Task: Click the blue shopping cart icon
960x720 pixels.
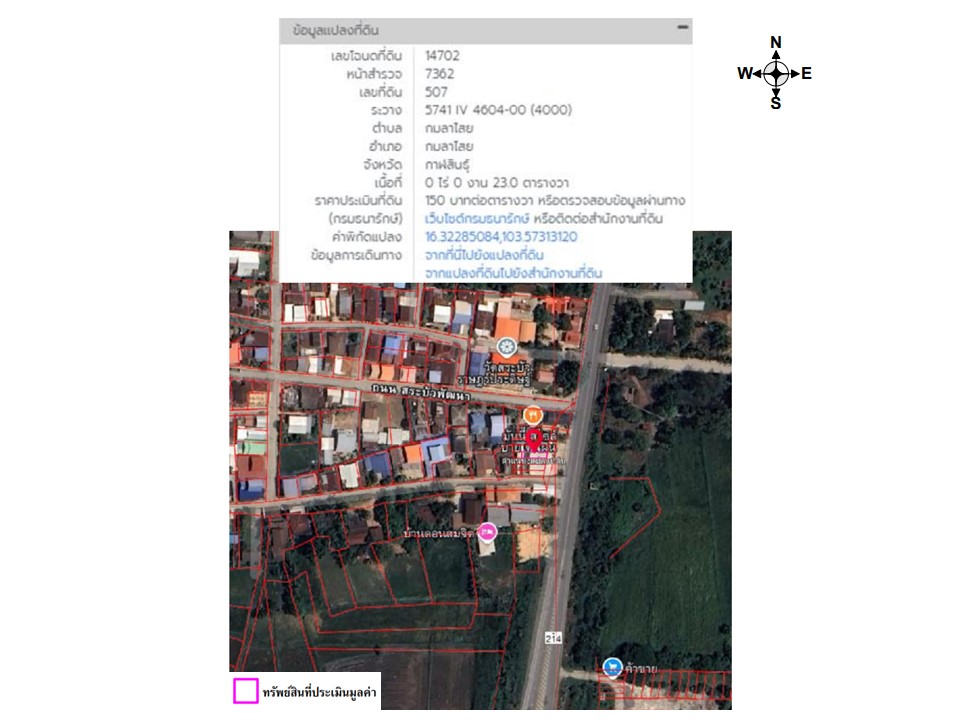Action: coord(612,666)
